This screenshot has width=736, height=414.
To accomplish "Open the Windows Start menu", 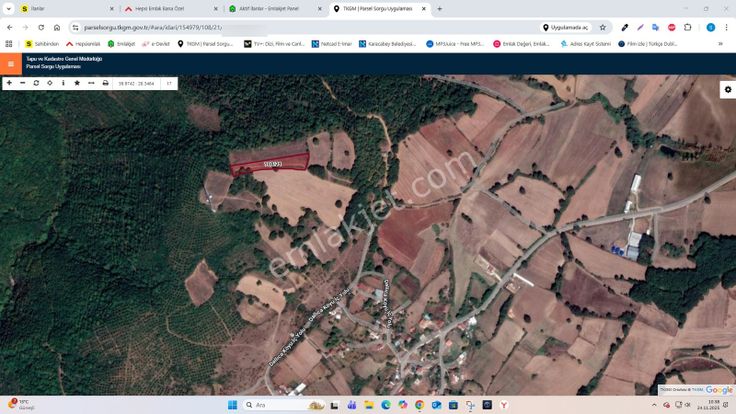I will (232, 405).
